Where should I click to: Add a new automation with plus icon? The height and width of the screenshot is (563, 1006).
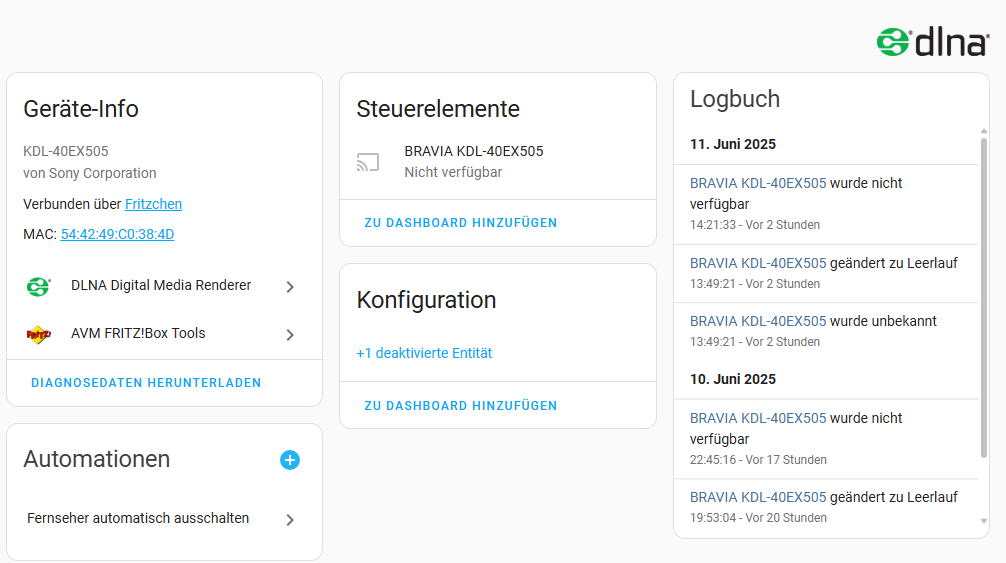pyautogui.click(x=289, y=460)
